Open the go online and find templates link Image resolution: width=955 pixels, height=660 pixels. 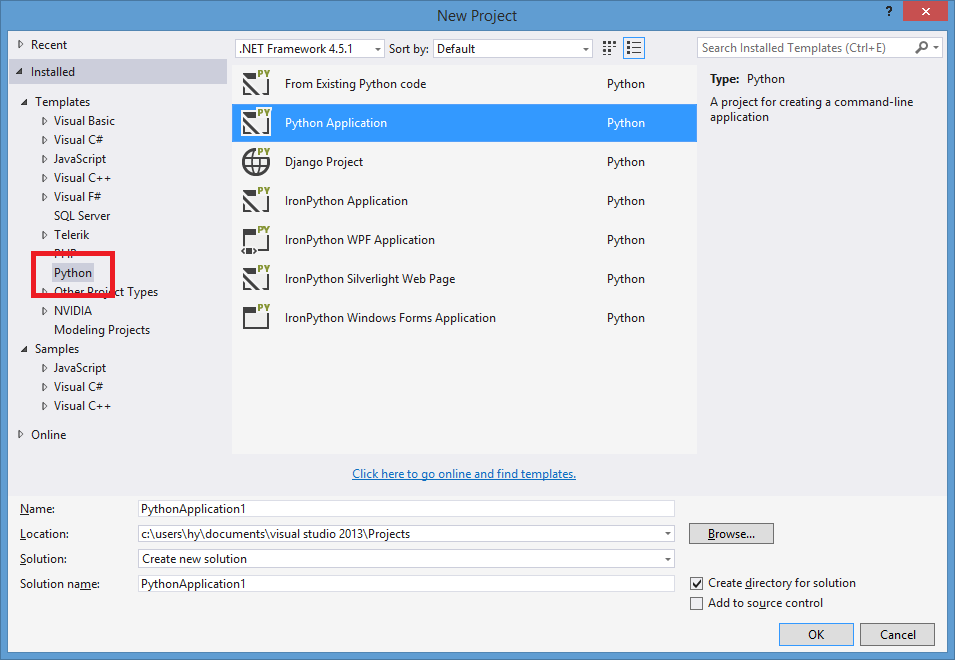464,474
